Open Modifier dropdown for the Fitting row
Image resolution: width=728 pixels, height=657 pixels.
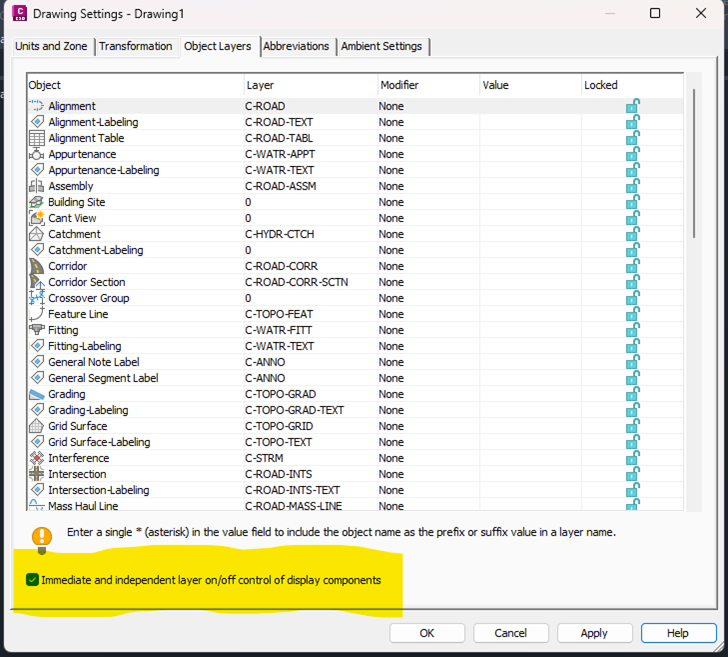point(429,330)
